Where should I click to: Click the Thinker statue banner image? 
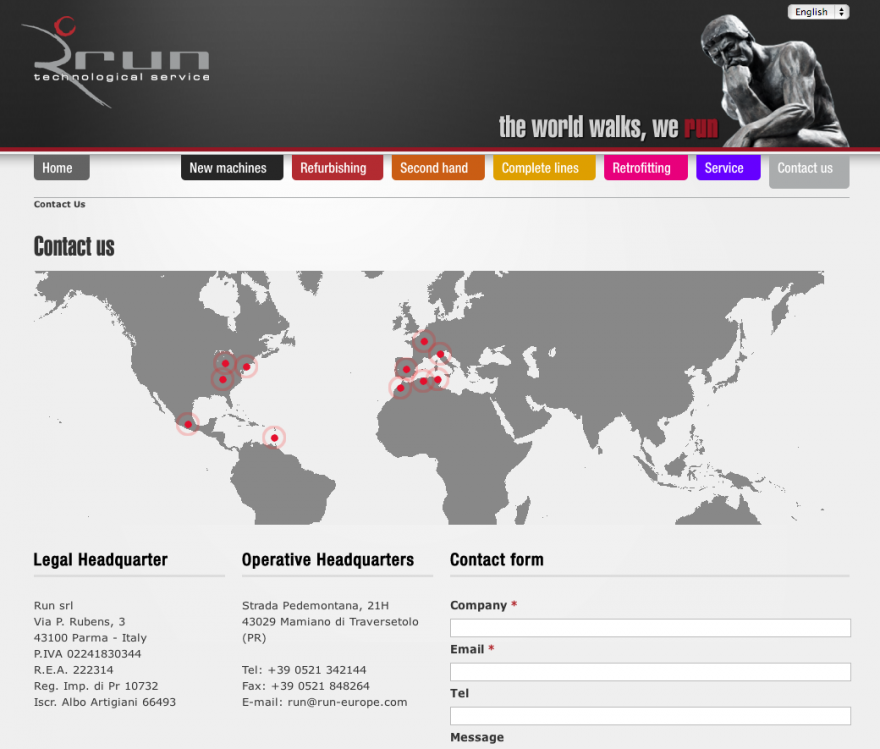pos(774,81)
